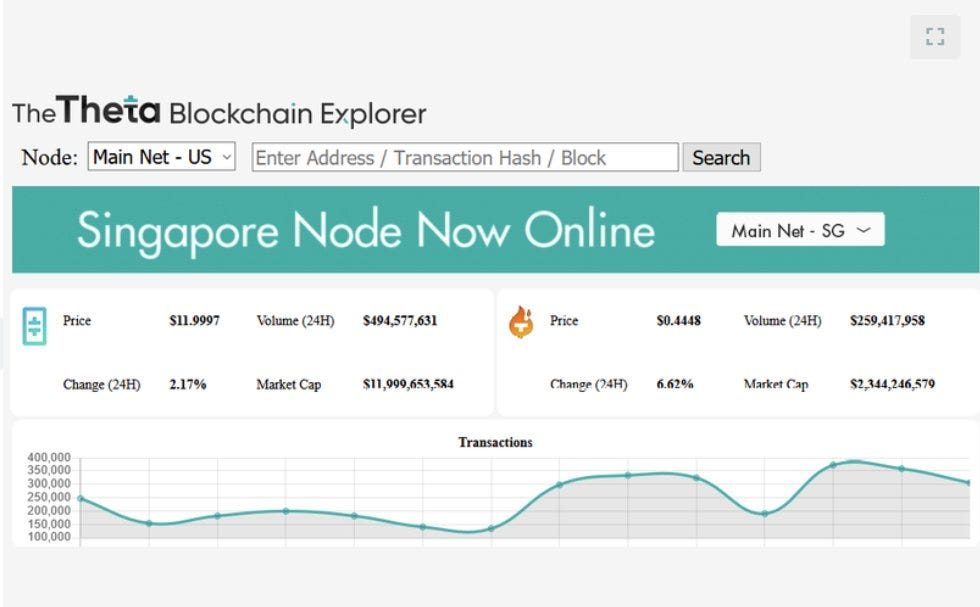This screenshot has width=980, height=607.
Task: Click the 100,000 y-axis label
Action: 49,537
